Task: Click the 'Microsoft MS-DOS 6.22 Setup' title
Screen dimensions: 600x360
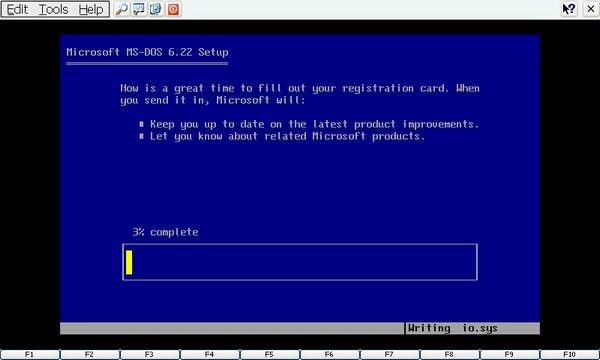Action: pyautogui.click(x=147, y=52)
